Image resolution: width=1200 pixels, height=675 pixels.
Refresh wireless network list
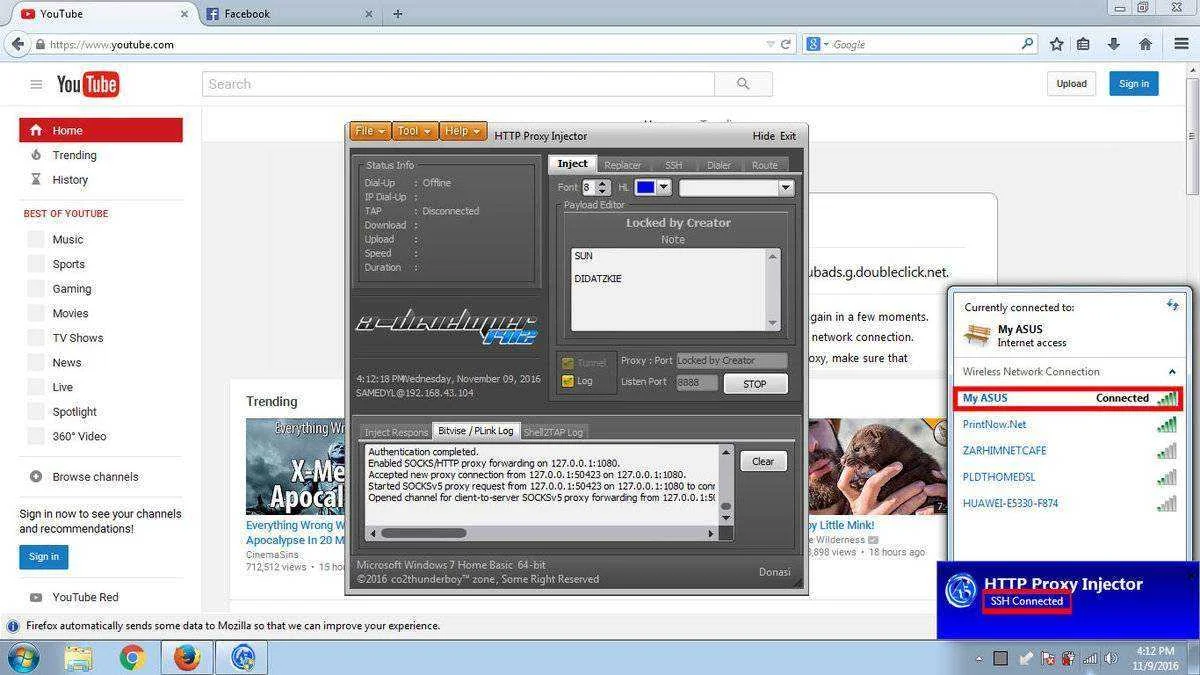[1173, 304]
